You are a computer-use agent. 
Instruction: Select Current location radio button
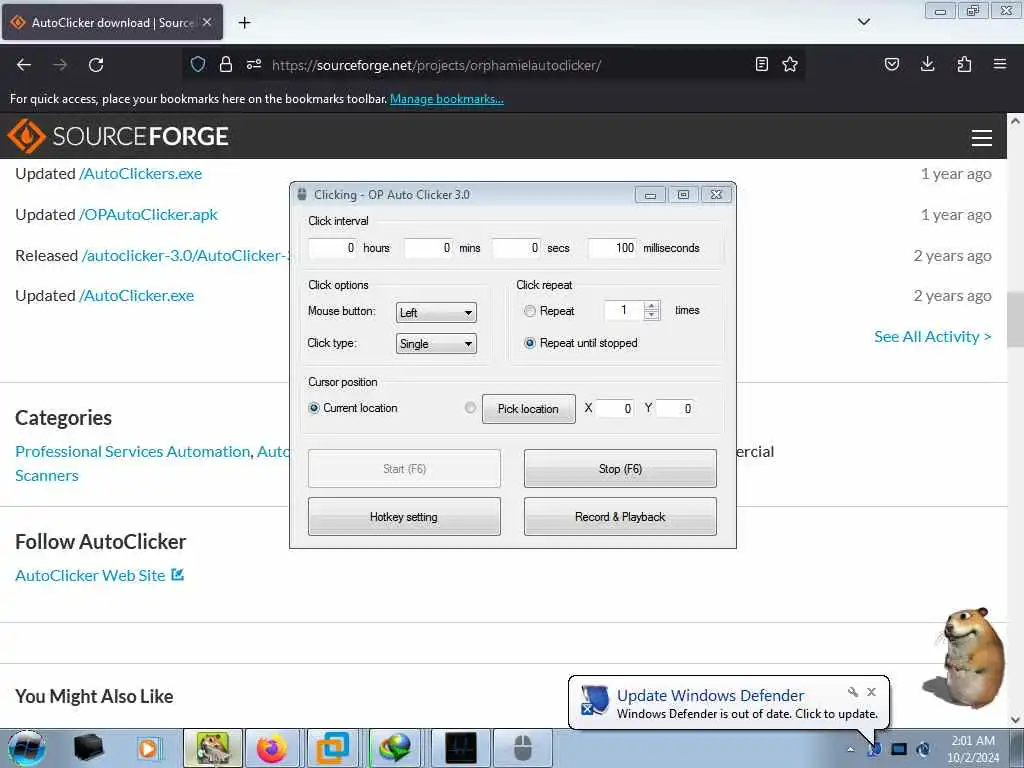point(314,408)
